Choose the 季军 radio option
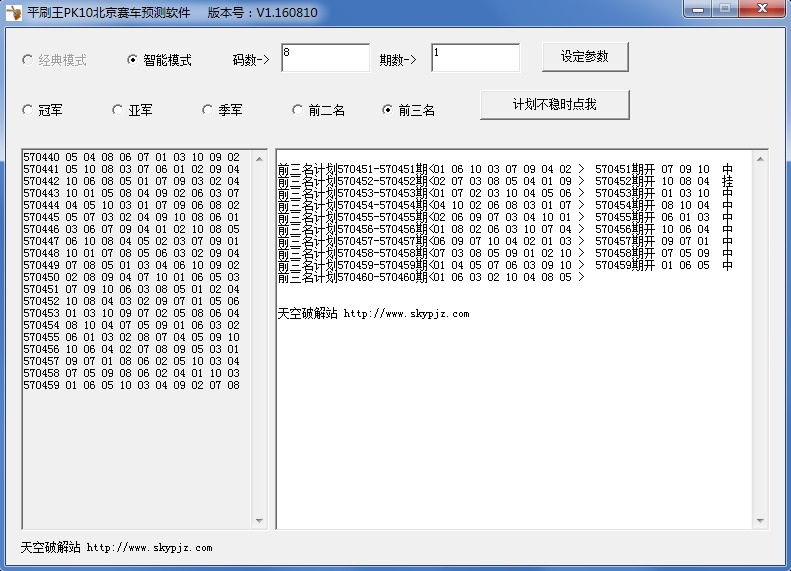Viewport: 791px width, 571px height. [207, 110]
